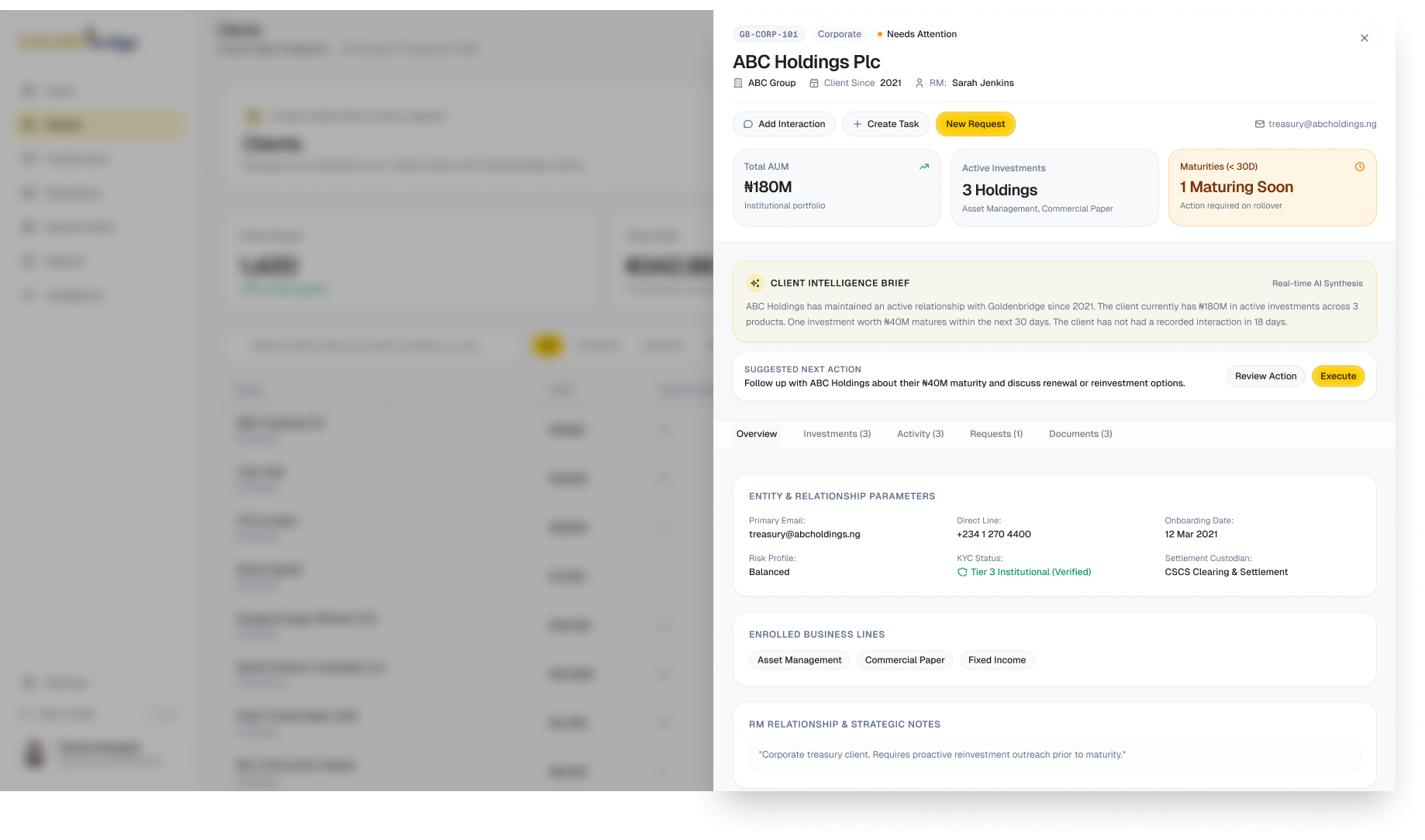
Task: Open the 1 Maturing Soon maturities card
Action: [x=1272, y=188]
